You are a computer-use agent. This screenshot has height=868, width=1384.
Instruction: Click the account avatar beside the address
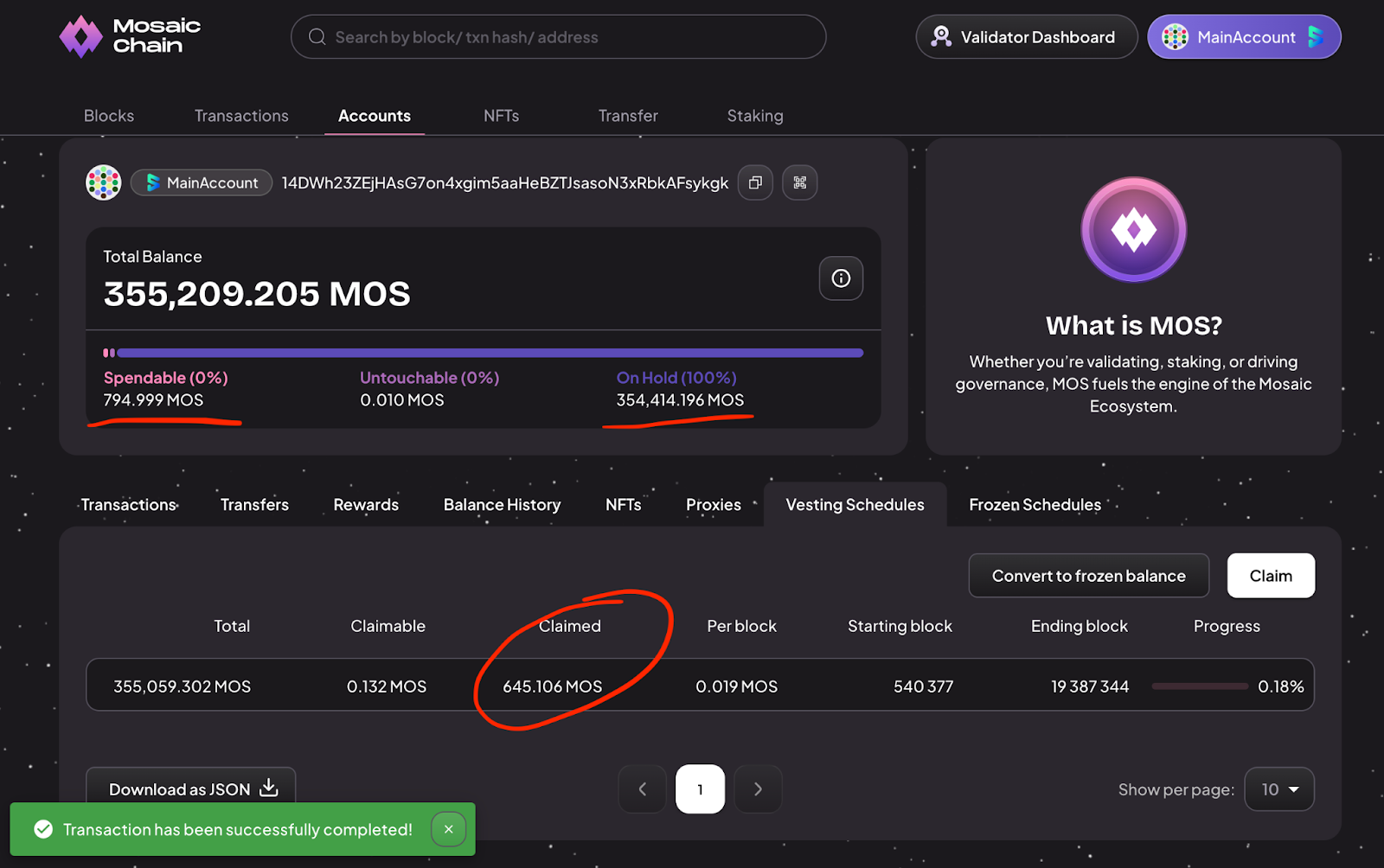(104, 182)
